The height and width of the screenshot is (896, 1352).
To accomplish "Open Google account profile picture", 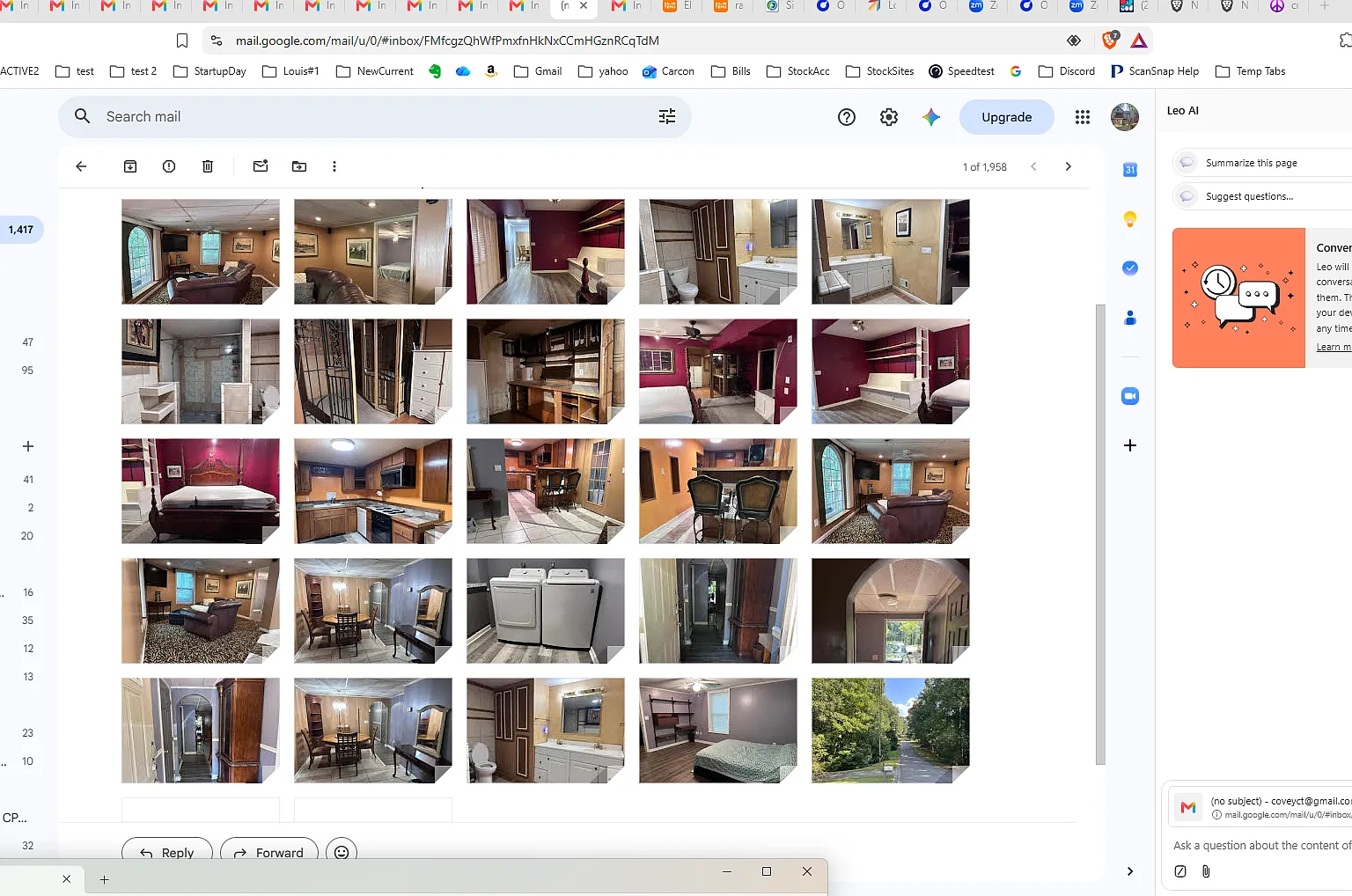I will pyautogui.click(x=1125, y=117).
